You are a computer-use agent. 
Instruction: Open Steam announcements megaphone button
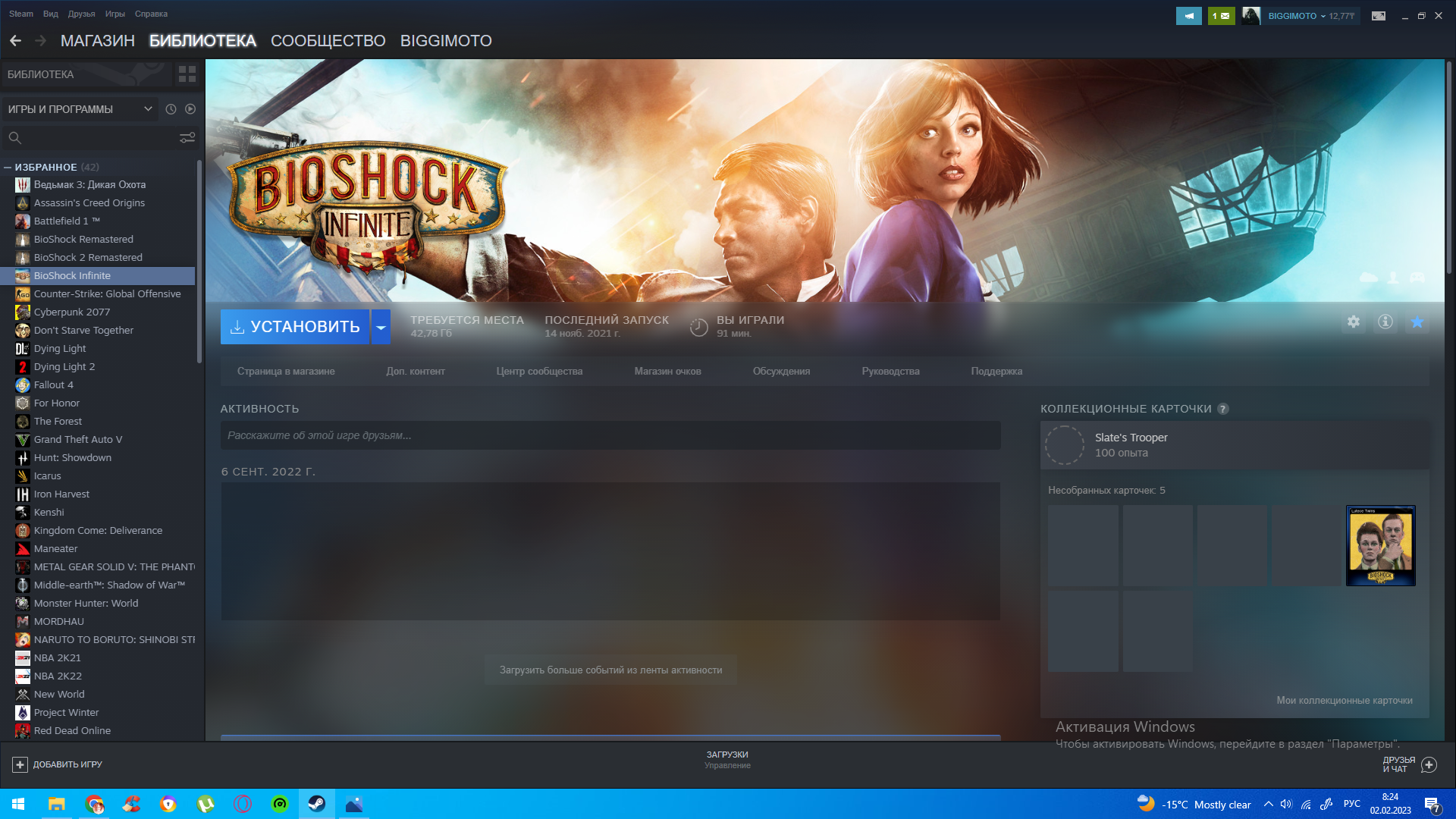pyautogui.click(x=1189, y=16)
